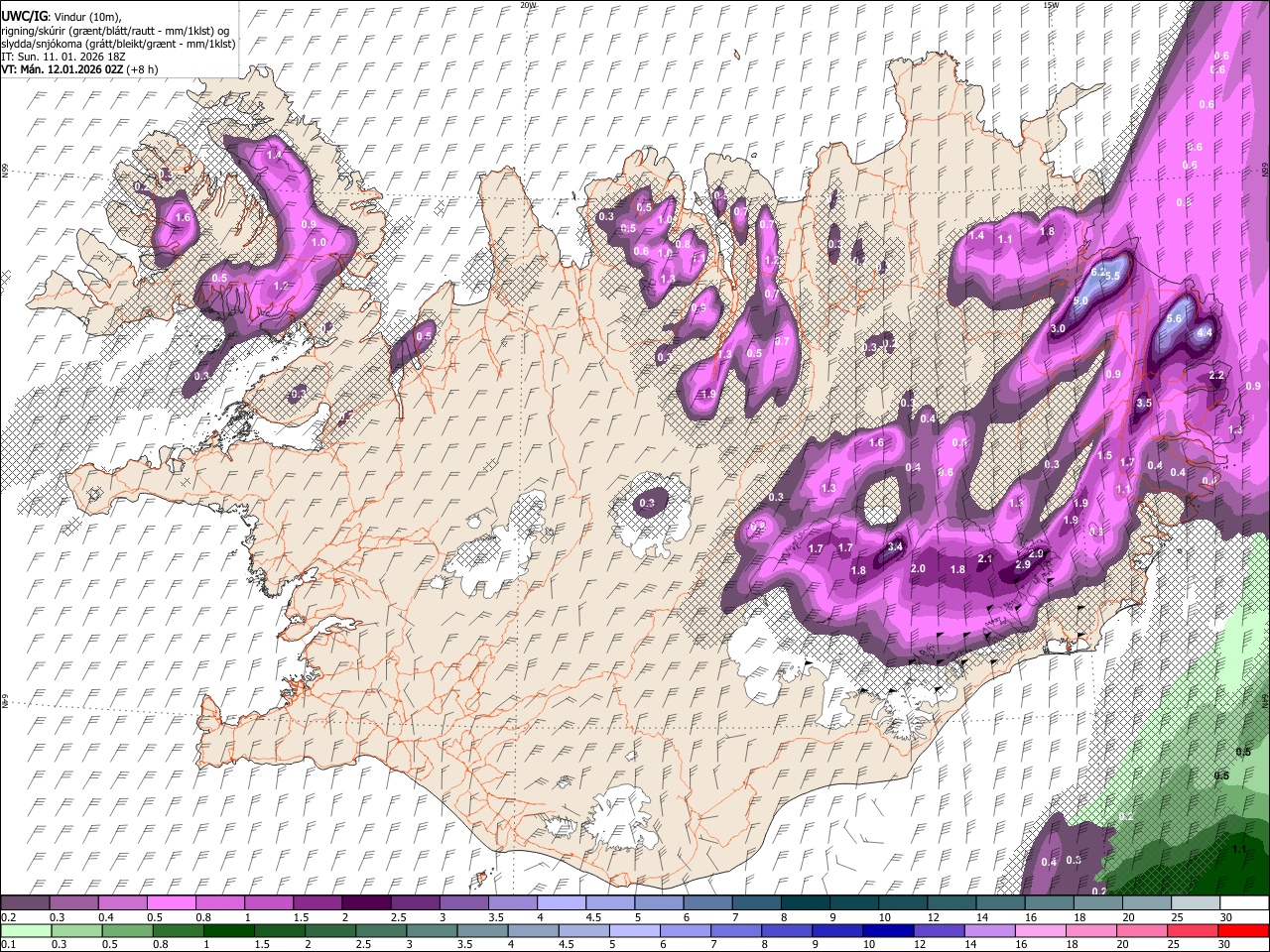This screenshot has height=952, width=1270.
Task: Select the light pink 16 swatch in the rain legend
Action: point(1041,930)
